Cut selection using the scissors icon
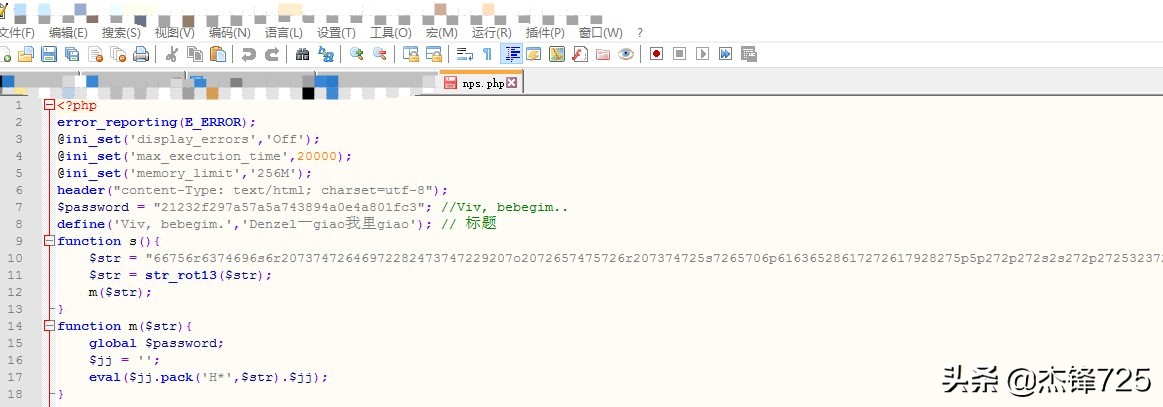This screenshot has height=407, width=1163. tap(171, 53)
